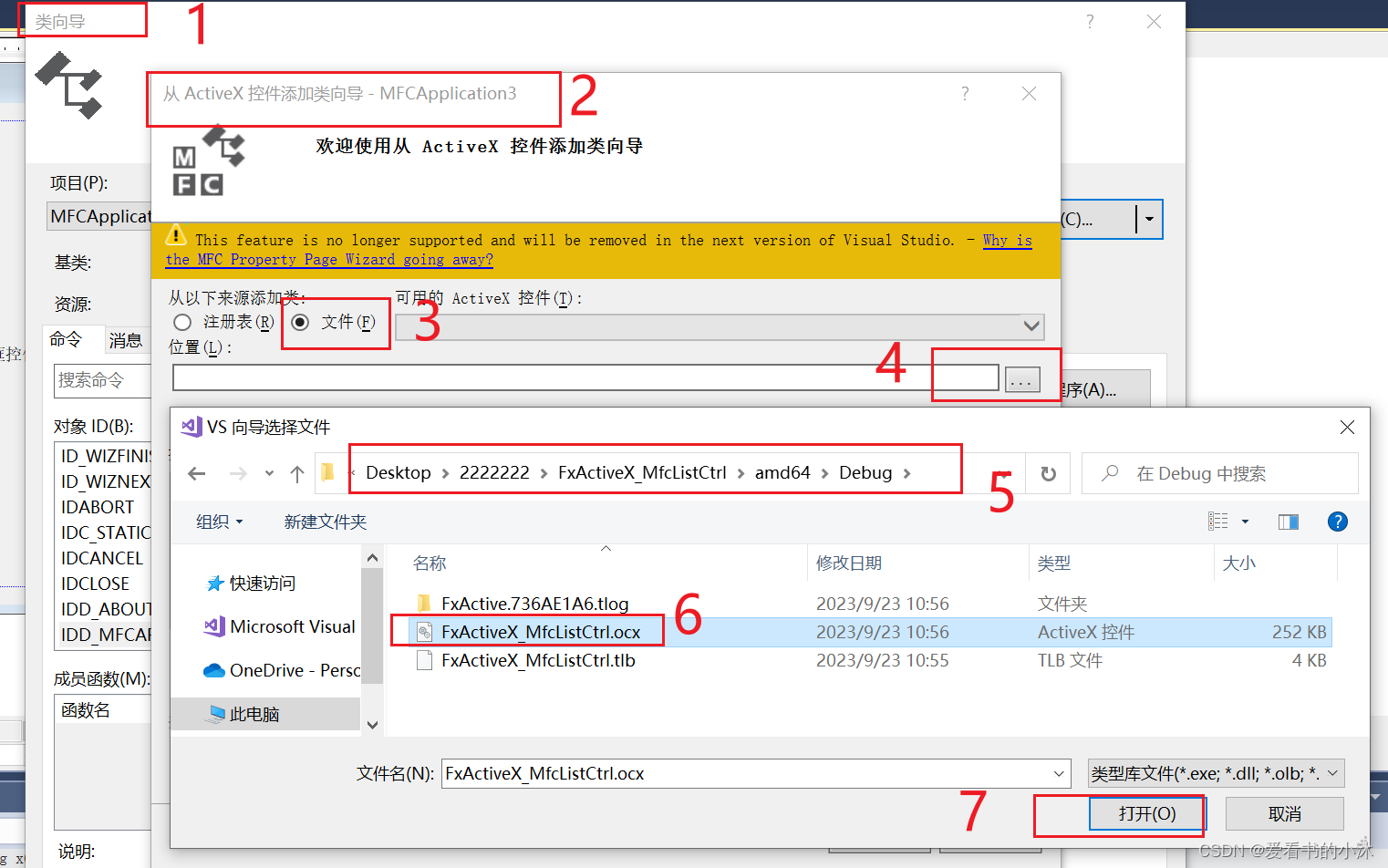Refresh the Debug folder listing
The height and width of the screenshot is (868, 1388).
pos(1048,473)
